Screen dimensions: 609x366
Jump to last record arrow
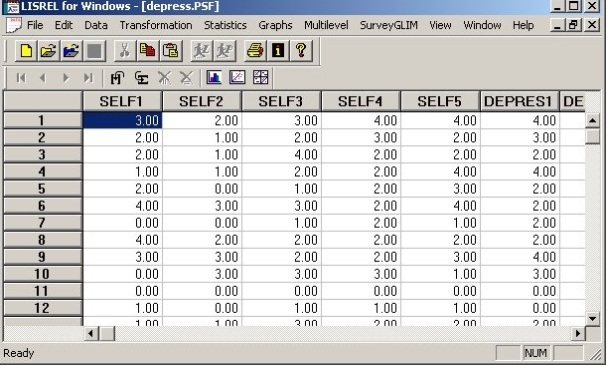coord(88,78)
